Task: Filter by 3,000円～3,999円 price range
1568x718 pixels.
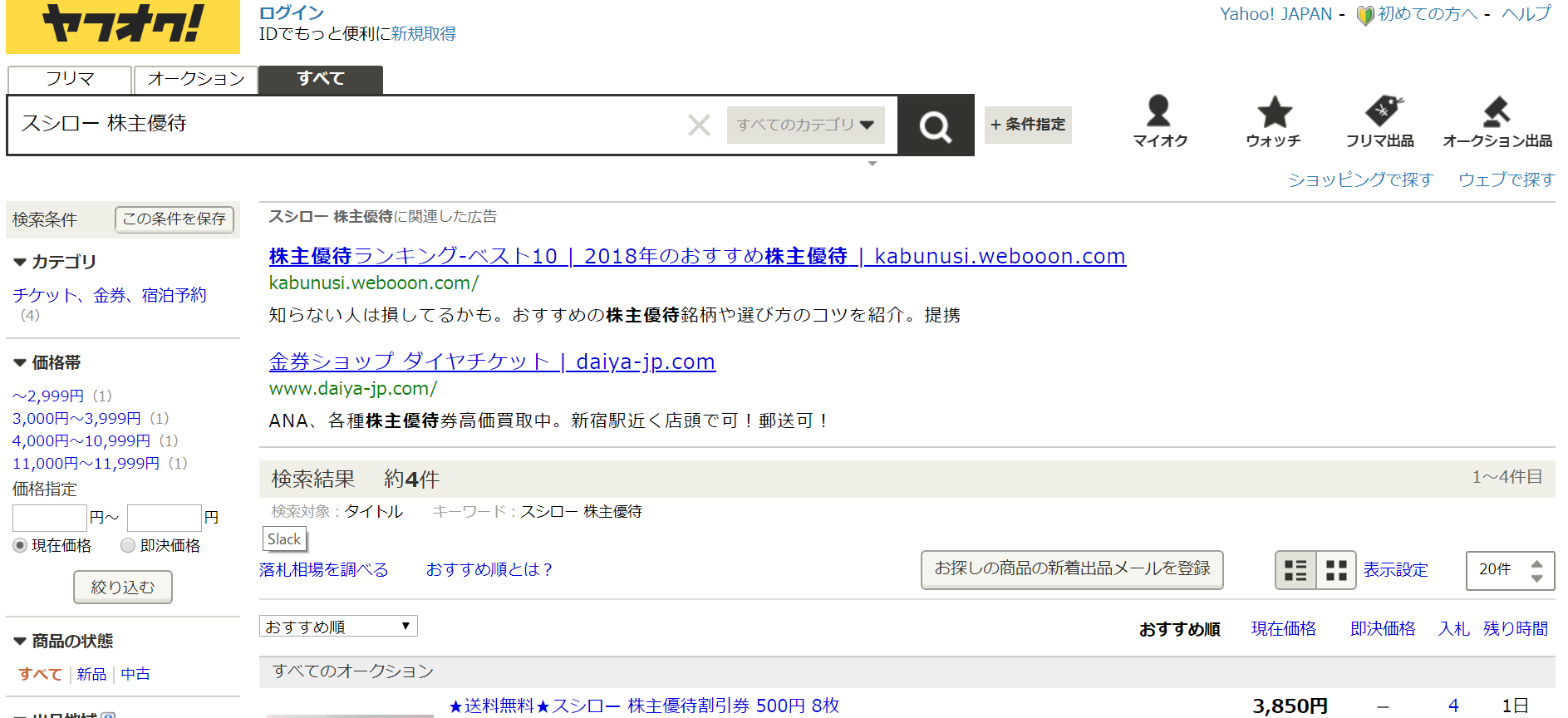Action: 76,418
